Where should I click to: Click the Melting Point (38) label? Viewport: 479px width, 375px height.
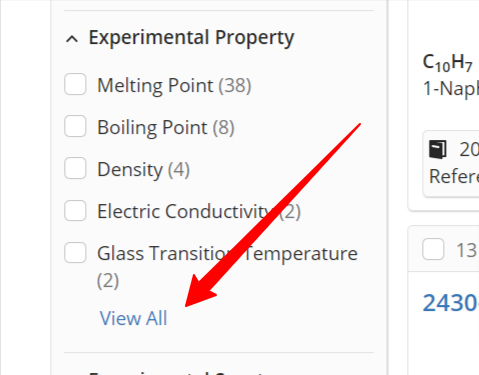point(174,86)
